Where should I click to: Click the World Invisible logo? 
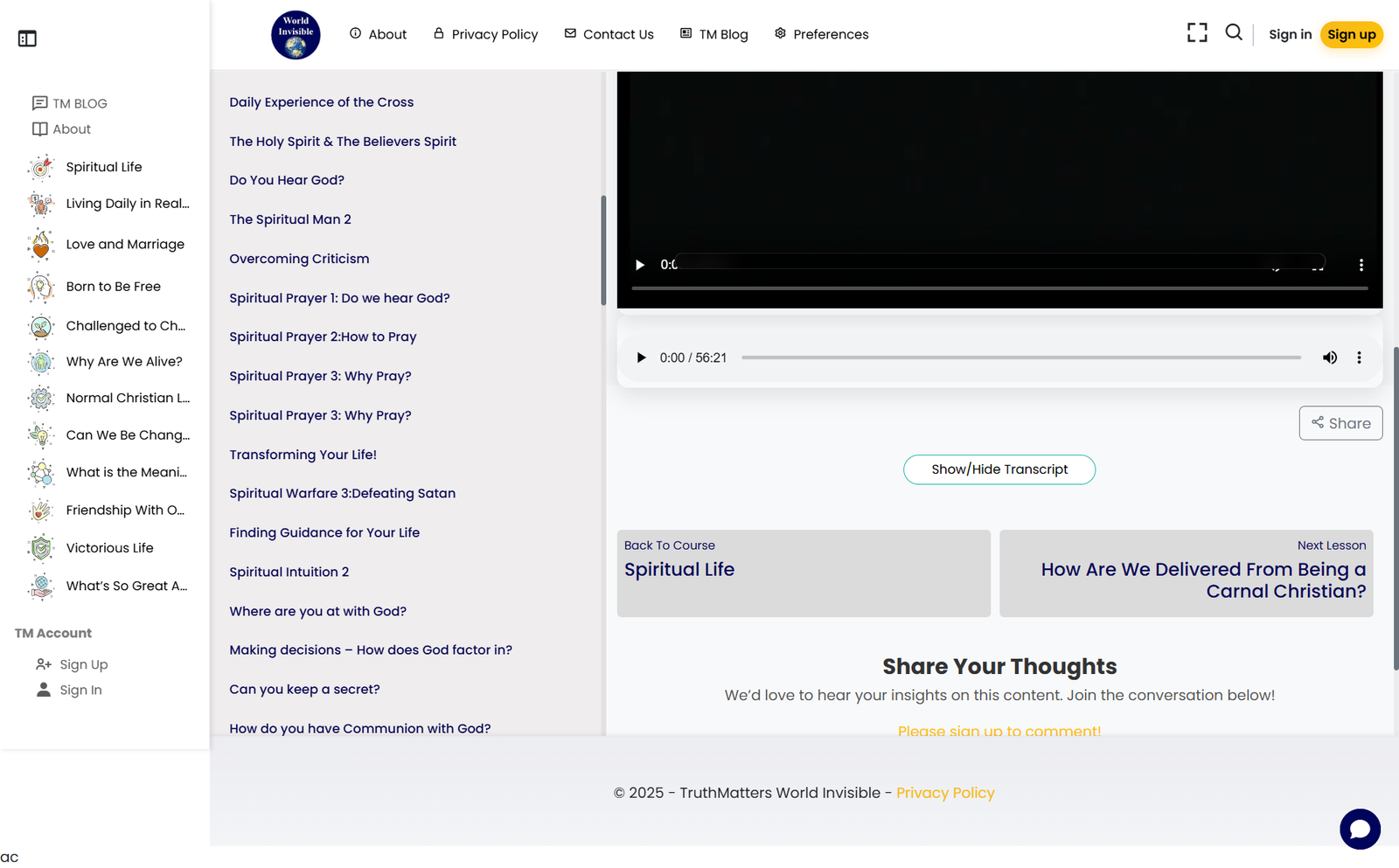tap(296, 35)
